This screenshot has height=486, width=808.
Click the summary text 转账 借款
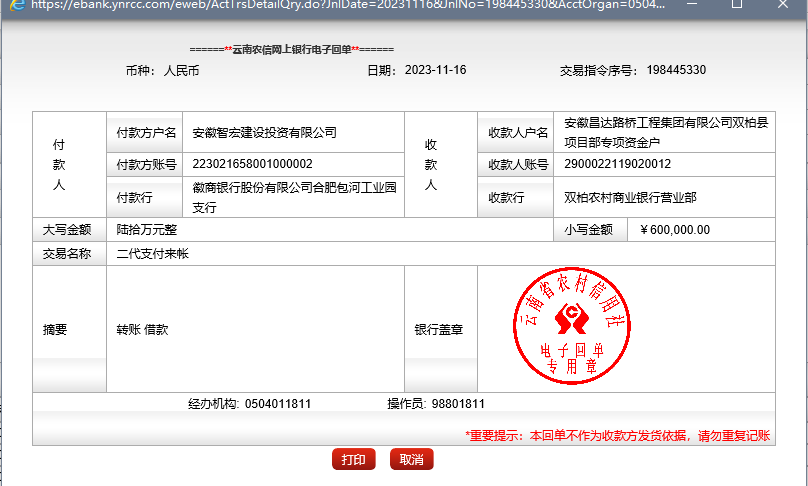(x=143, y=329)
